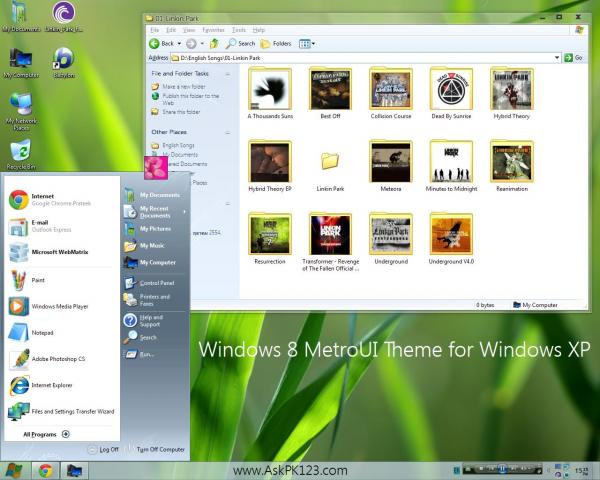Open My Network Places desktop icon
The width and height of the screenshot is (600, 480).
21,112
